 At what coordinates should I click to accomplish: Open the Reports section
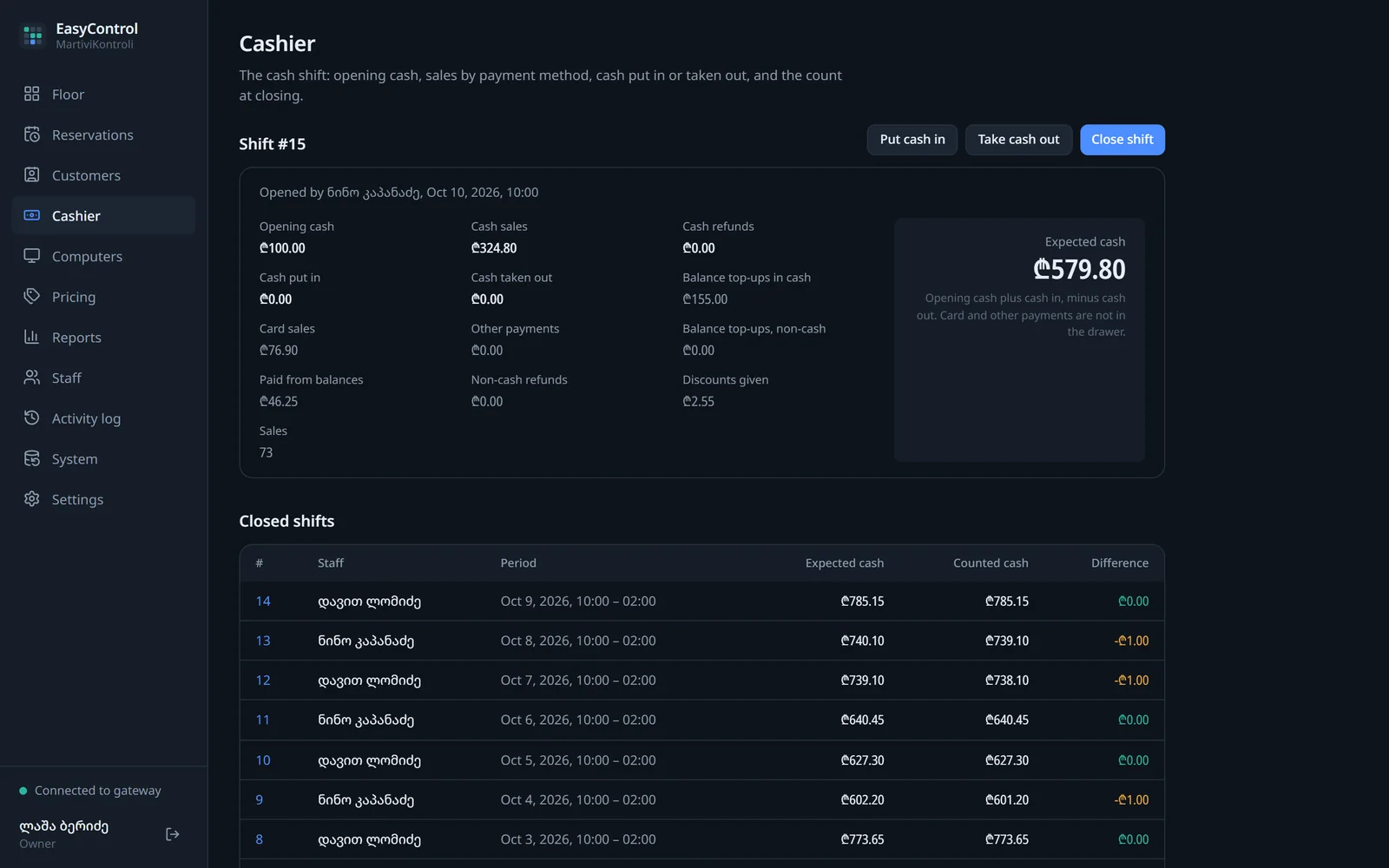pos(103,337)
